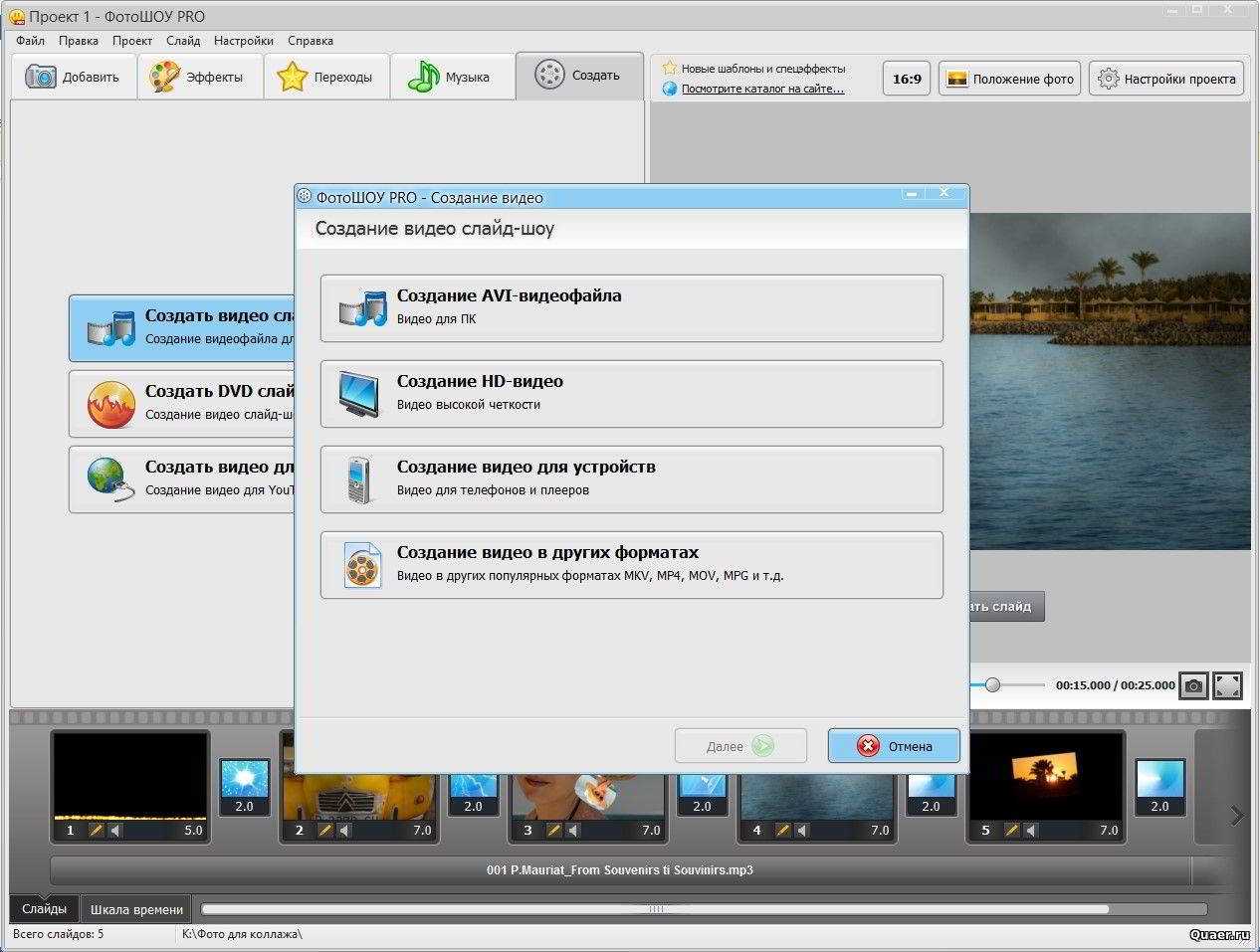
Task: Click Создать видео слайд-шоу in main window
Action: pos(182,328)
